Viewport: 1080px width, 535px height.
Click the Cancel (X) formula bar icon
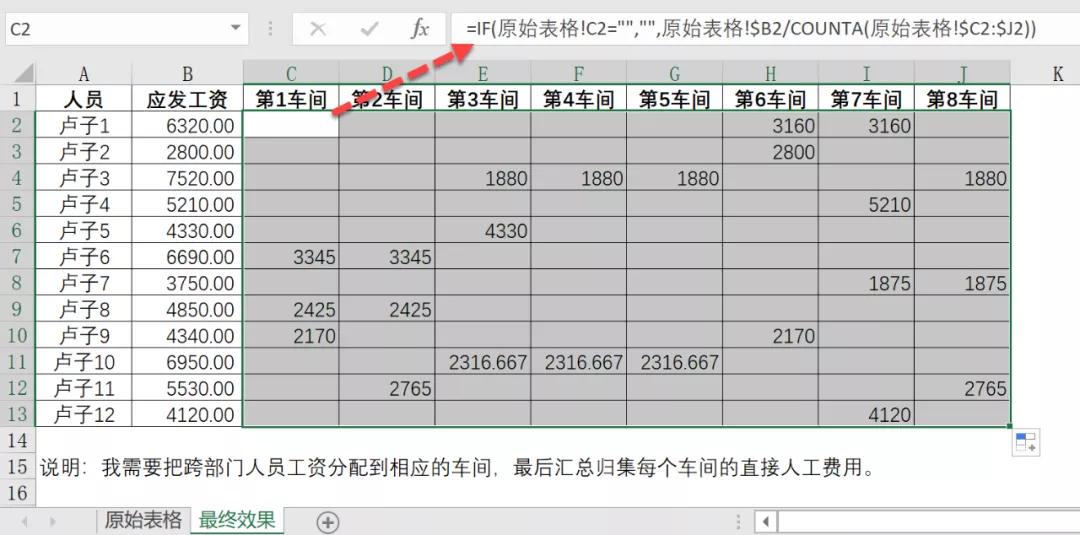pos(318,29)
